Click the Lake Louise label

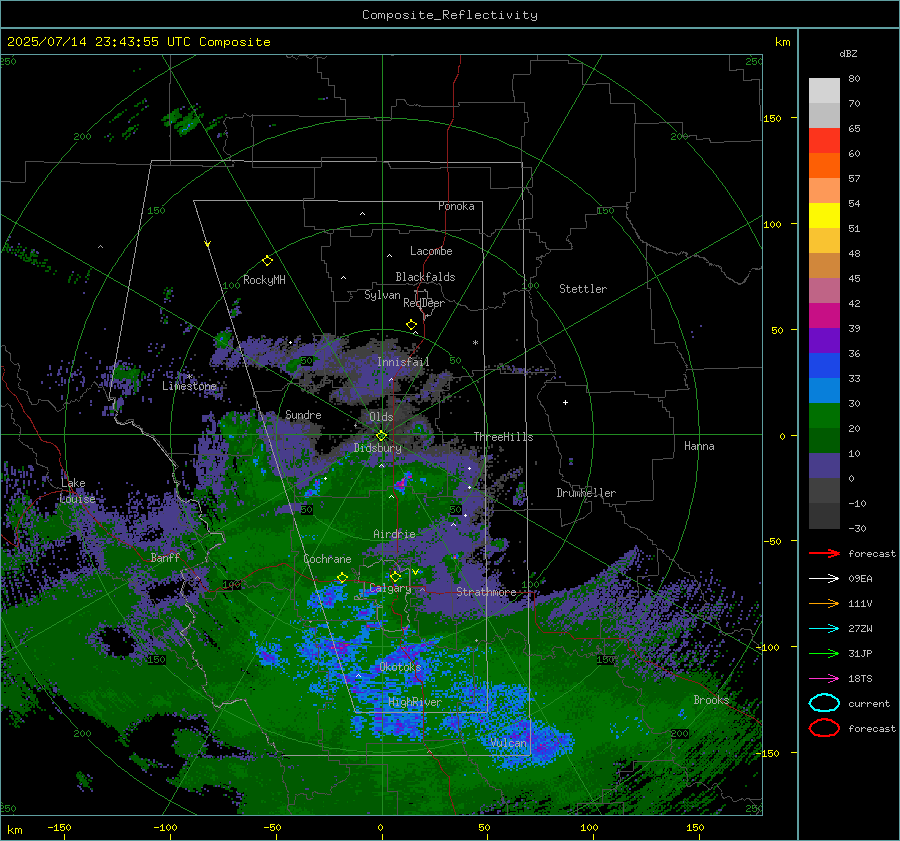[x=77, y=491]
